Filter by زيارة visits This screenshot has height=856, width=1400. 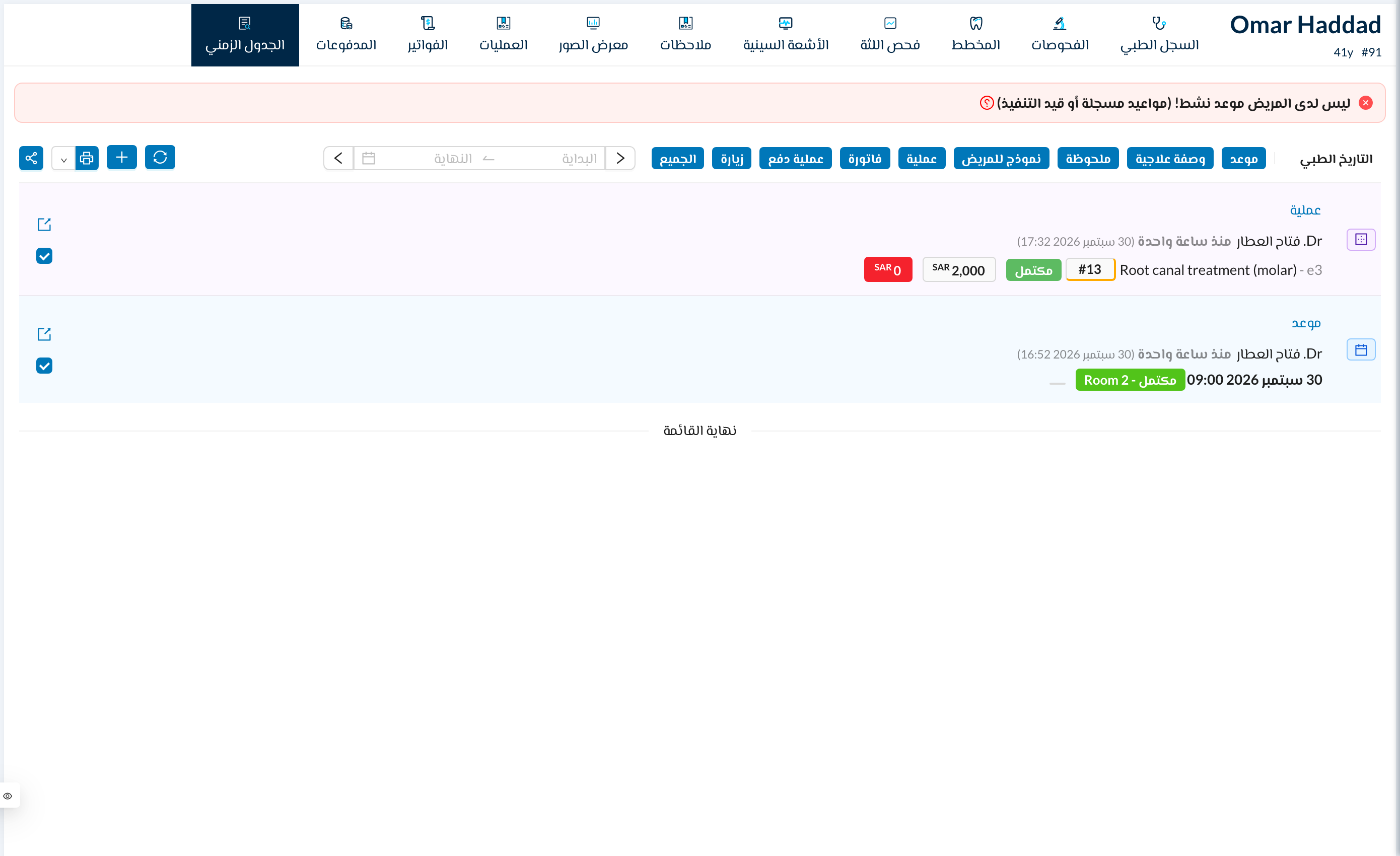731,159
